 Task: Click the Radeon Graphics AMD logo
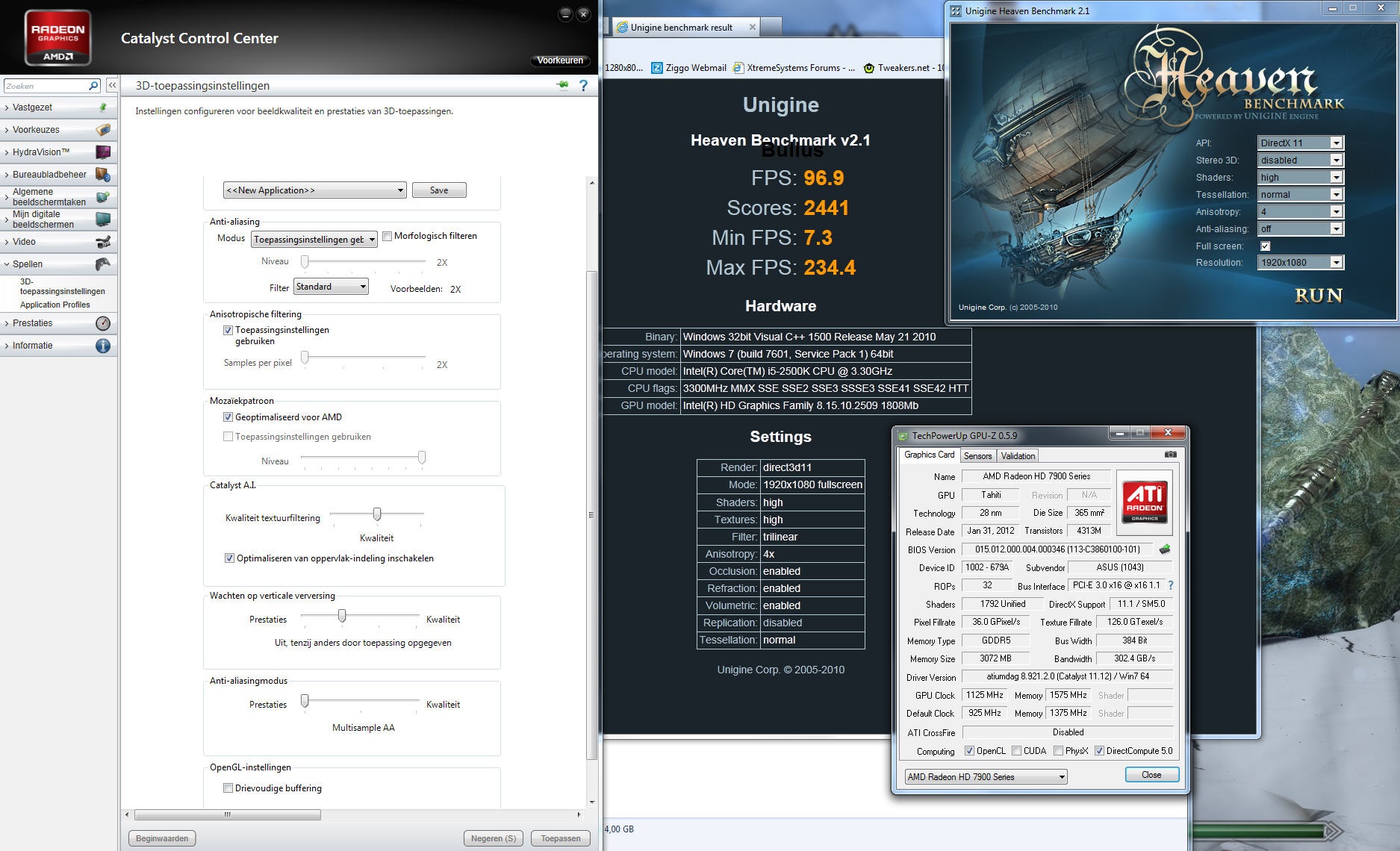tap(58, 37)
